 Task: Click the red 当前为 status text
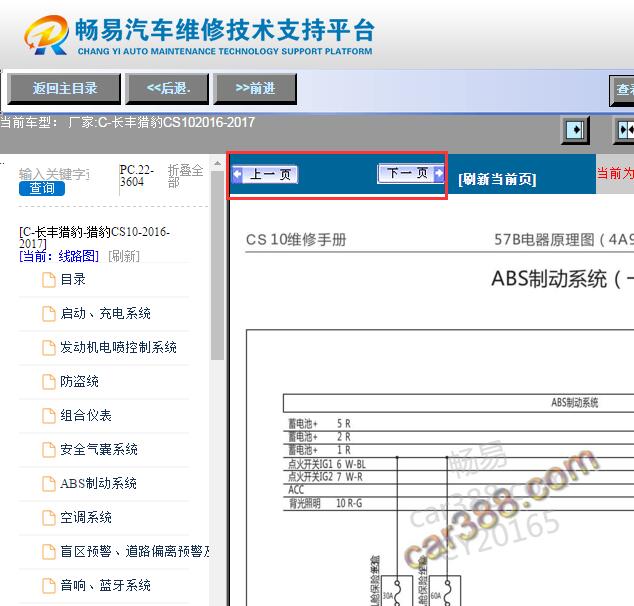click(615, 173)
